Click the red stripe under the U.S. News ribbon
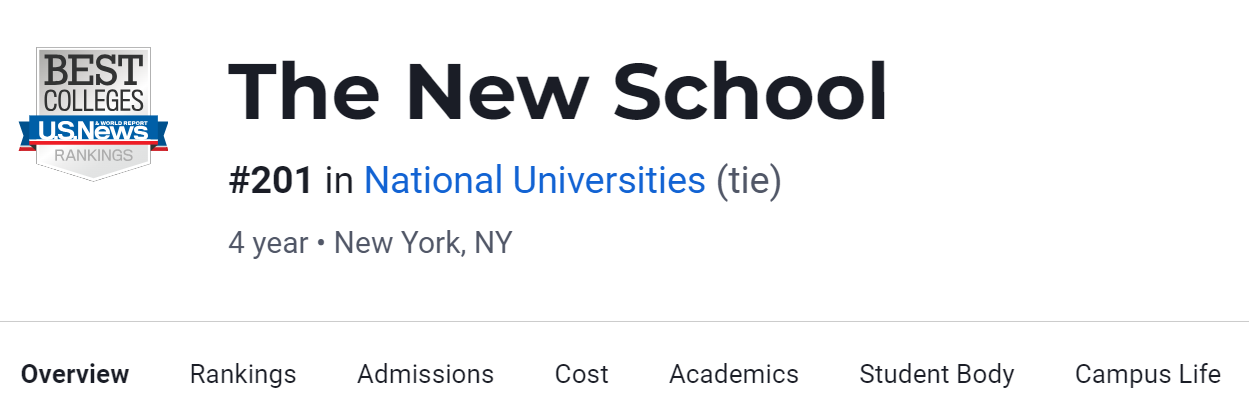This screenshot has height=412, width=1249. pos(93,144)
